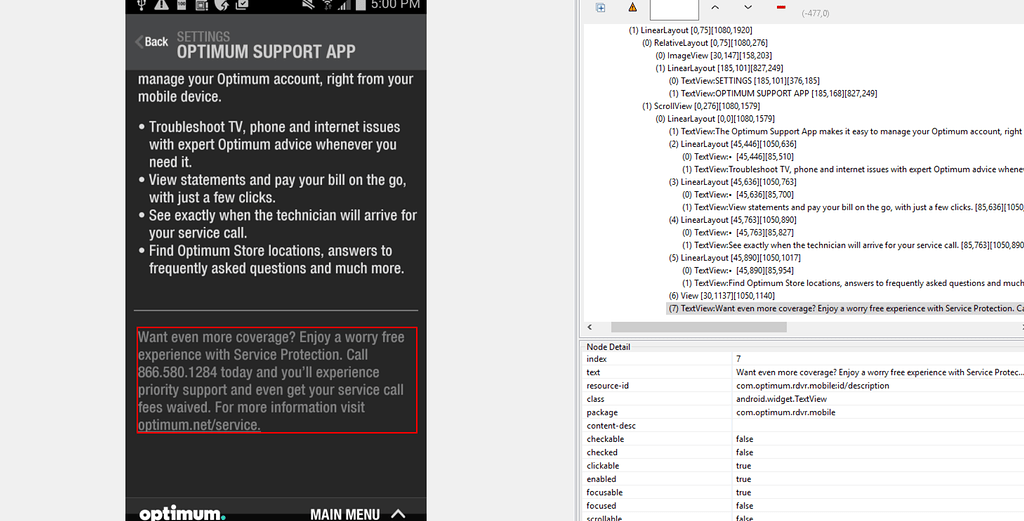Click the clickable property value 'true'
Image resolution: width=1024 pixels, height=521 pixels.
click(x=743, y=466)
